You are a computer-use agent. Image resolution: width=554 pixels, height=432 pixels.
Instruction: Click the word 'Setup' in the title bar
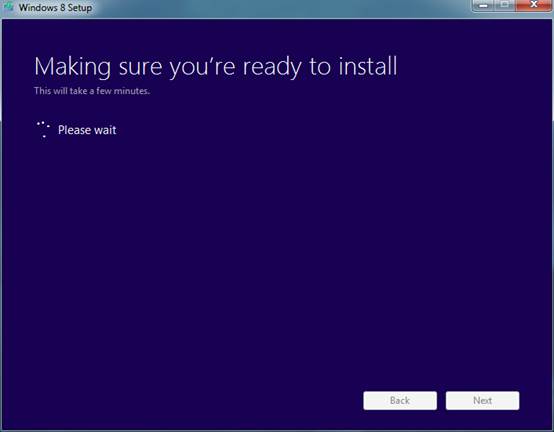pos(80,8)
